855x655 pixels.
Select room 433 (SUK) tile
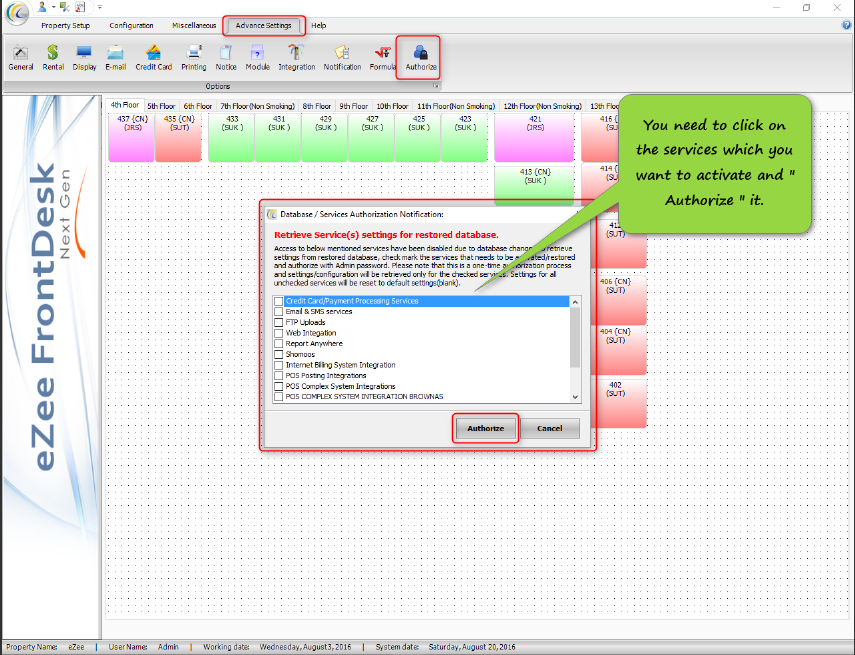pos(231,137)
